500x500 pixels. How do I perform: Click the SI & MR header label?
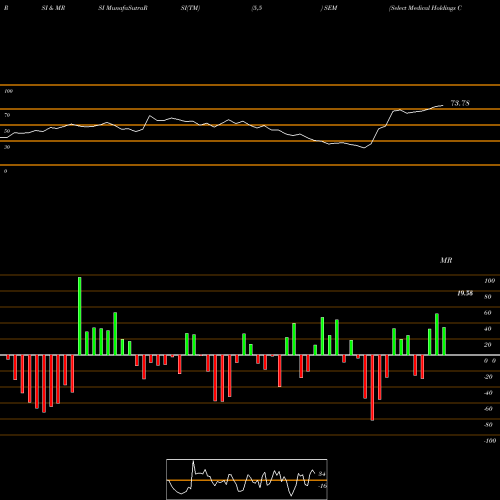53,8
